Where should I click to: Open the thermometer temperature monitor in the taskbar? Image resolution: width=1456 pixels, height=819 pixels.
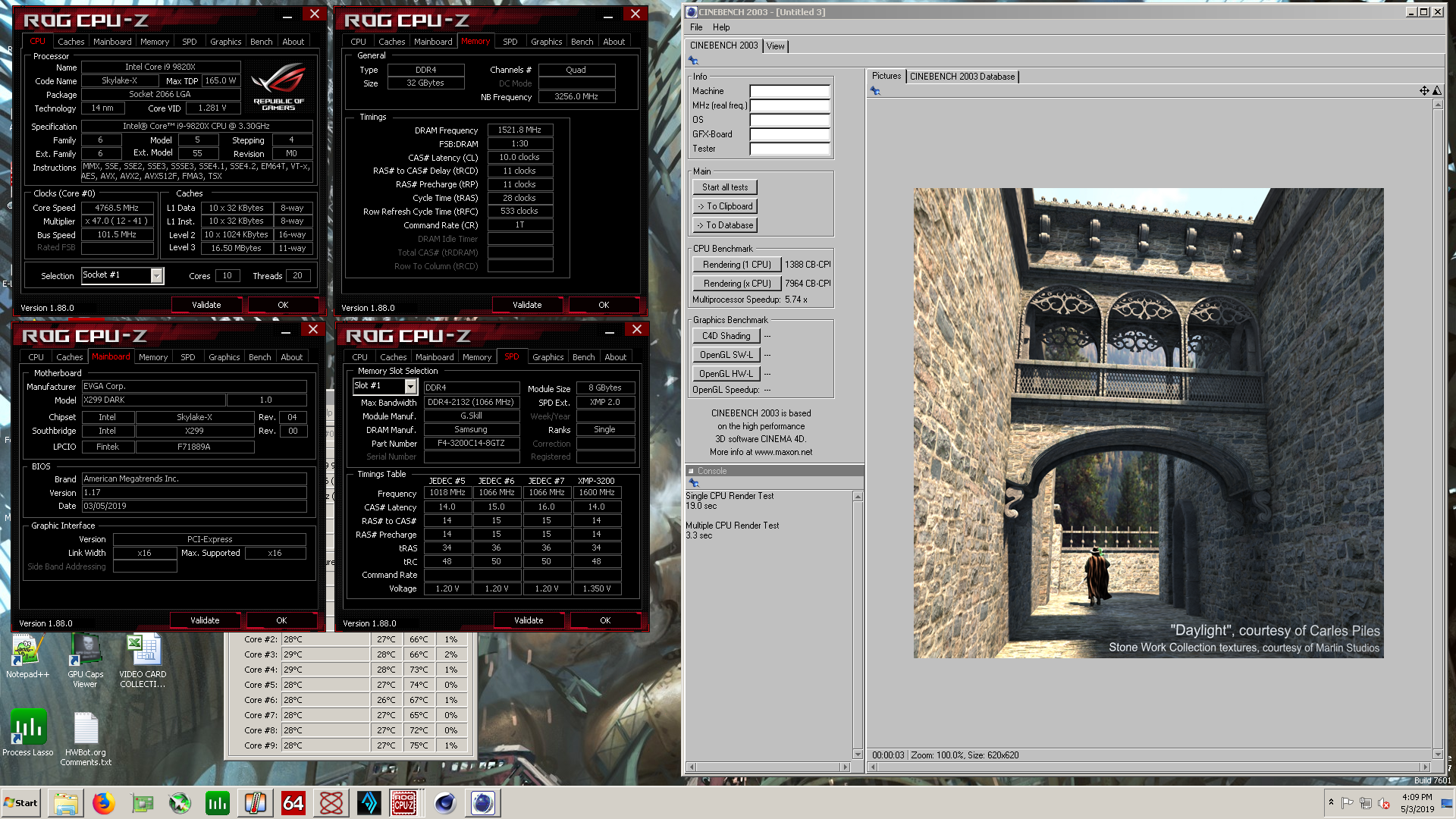255,803
